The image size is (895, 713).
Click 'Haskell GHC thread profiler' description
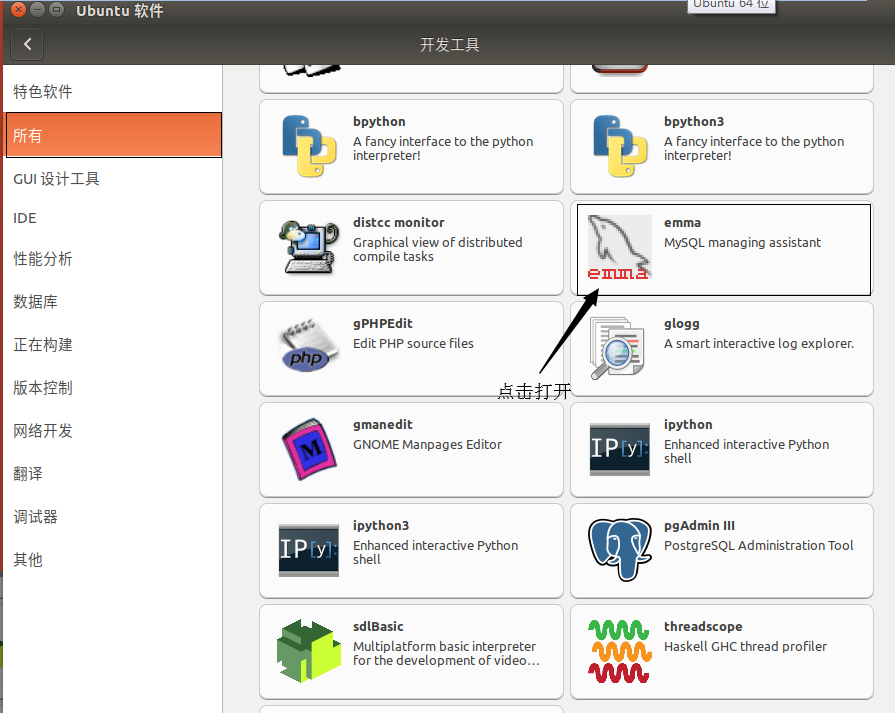745,646
